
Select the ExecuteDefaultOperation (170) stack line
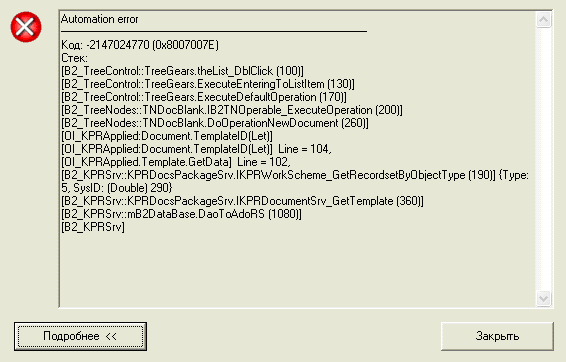pos(204,97)
